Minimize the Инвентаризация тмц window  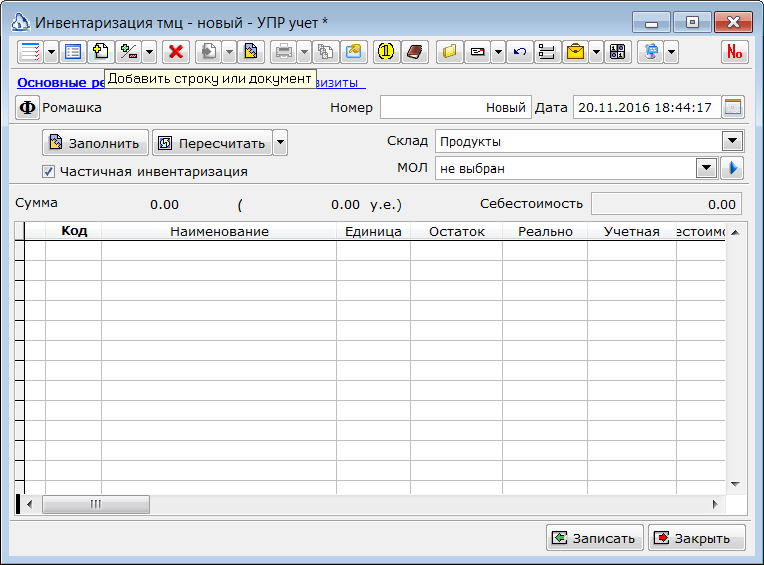(651, 22)
